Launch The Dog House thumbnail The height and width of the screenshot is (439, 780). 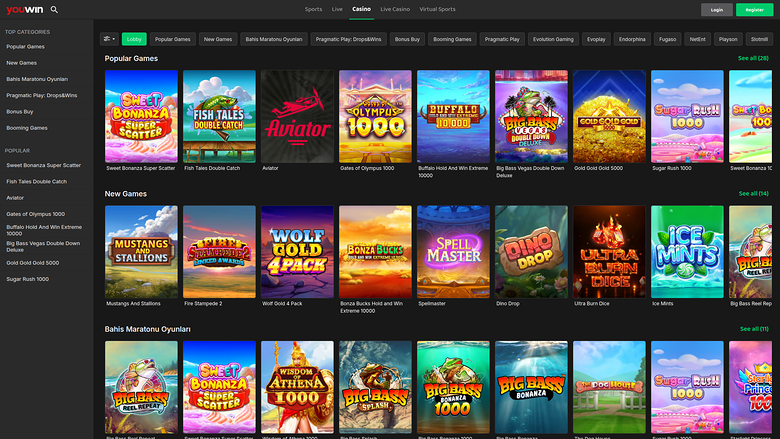(x=609, y=387)
